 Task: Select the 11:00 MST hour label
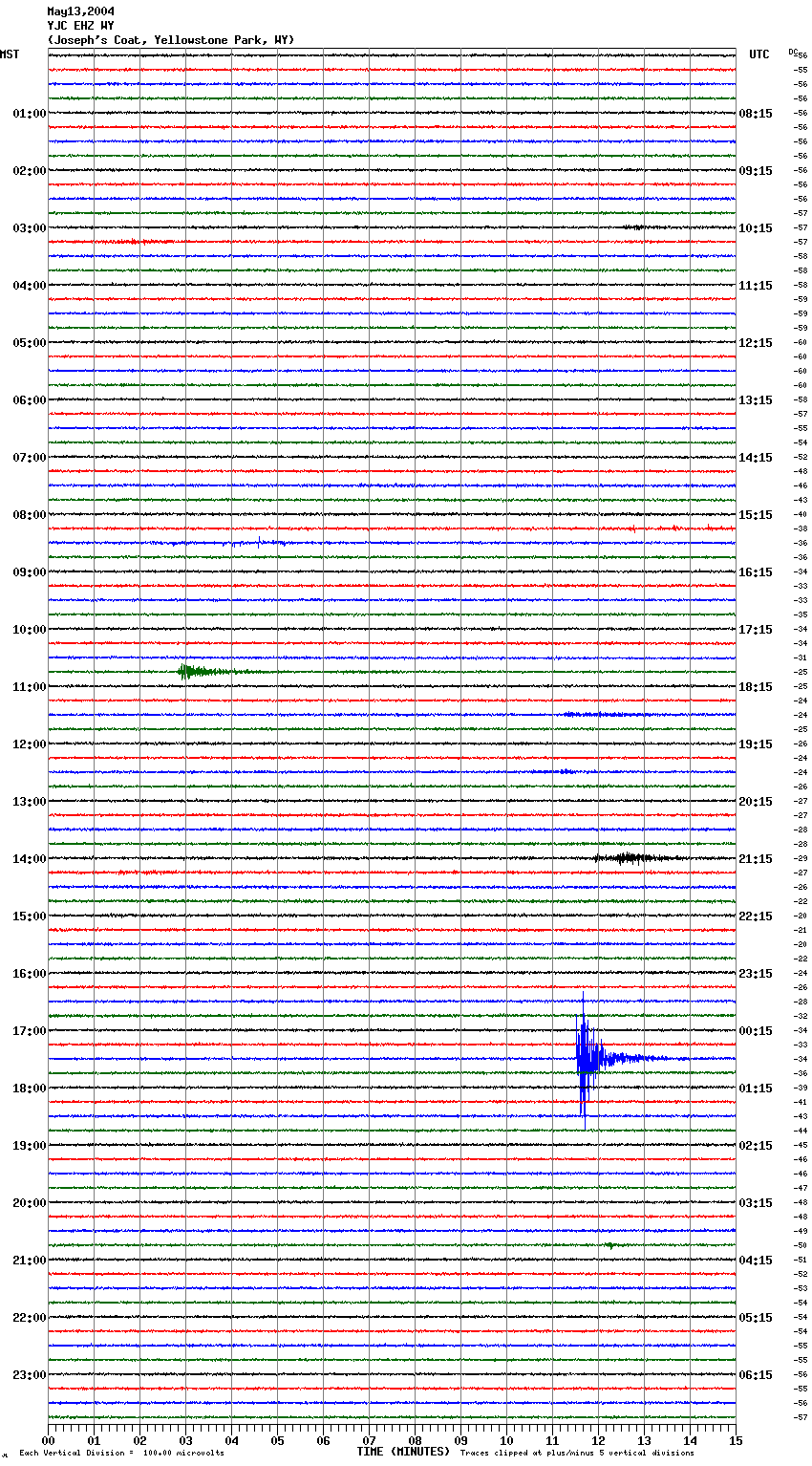tap(30, 687)
